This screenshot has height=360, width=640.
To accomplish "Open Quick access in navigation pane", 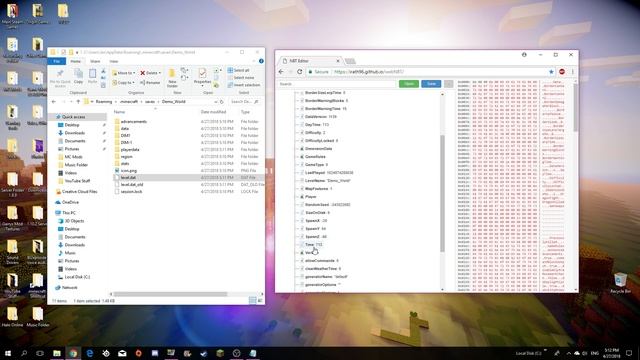I will pos(73,117).
